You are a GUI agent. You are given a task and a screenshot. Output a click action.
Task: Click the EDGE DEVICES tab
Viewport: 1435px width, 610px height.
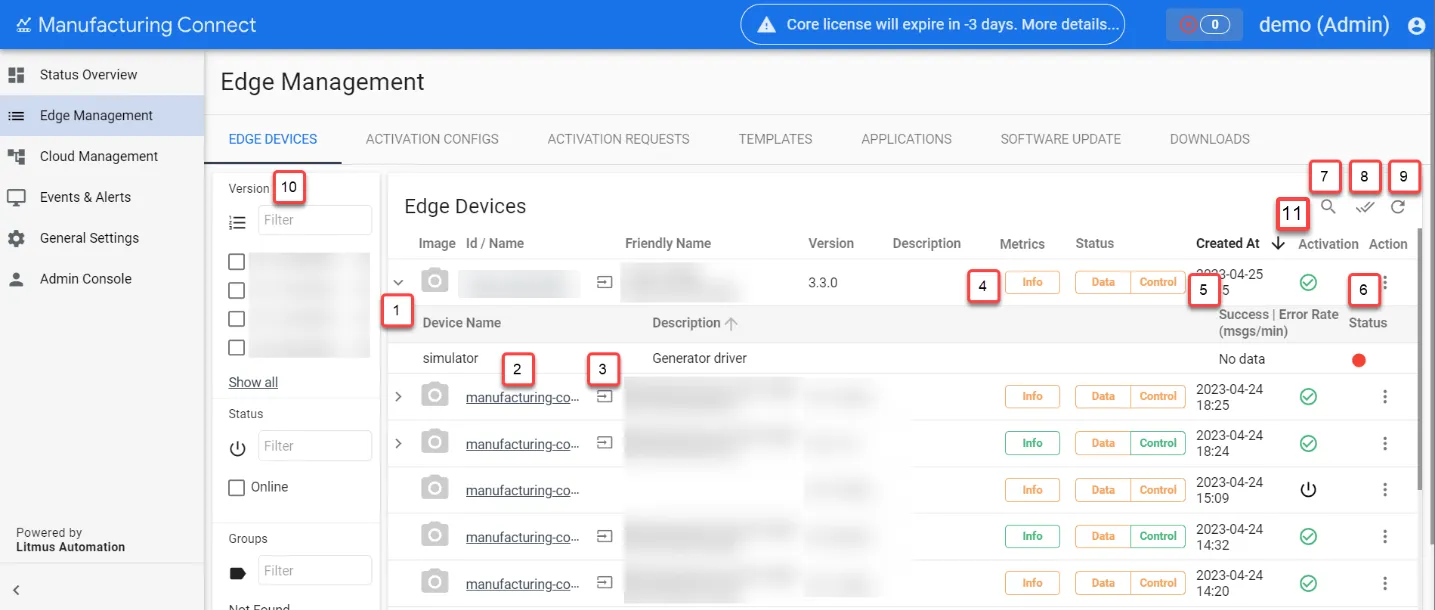[x=273, y=139]
